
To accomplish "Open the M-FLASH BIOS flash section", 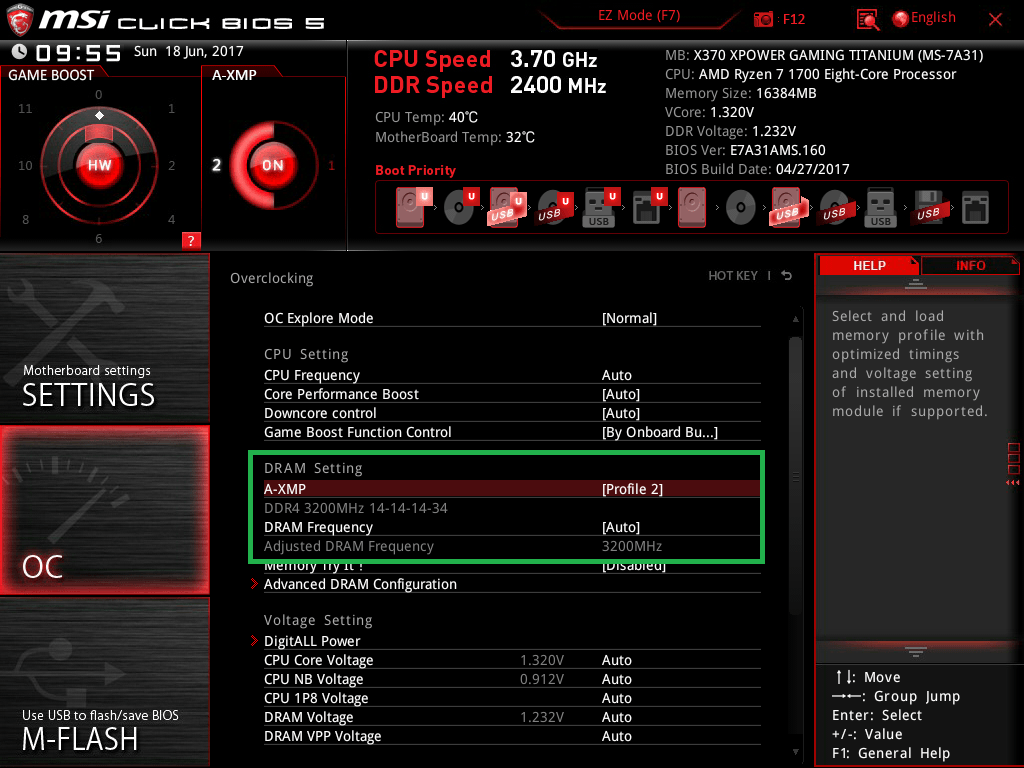I will (x=104, y=682).
